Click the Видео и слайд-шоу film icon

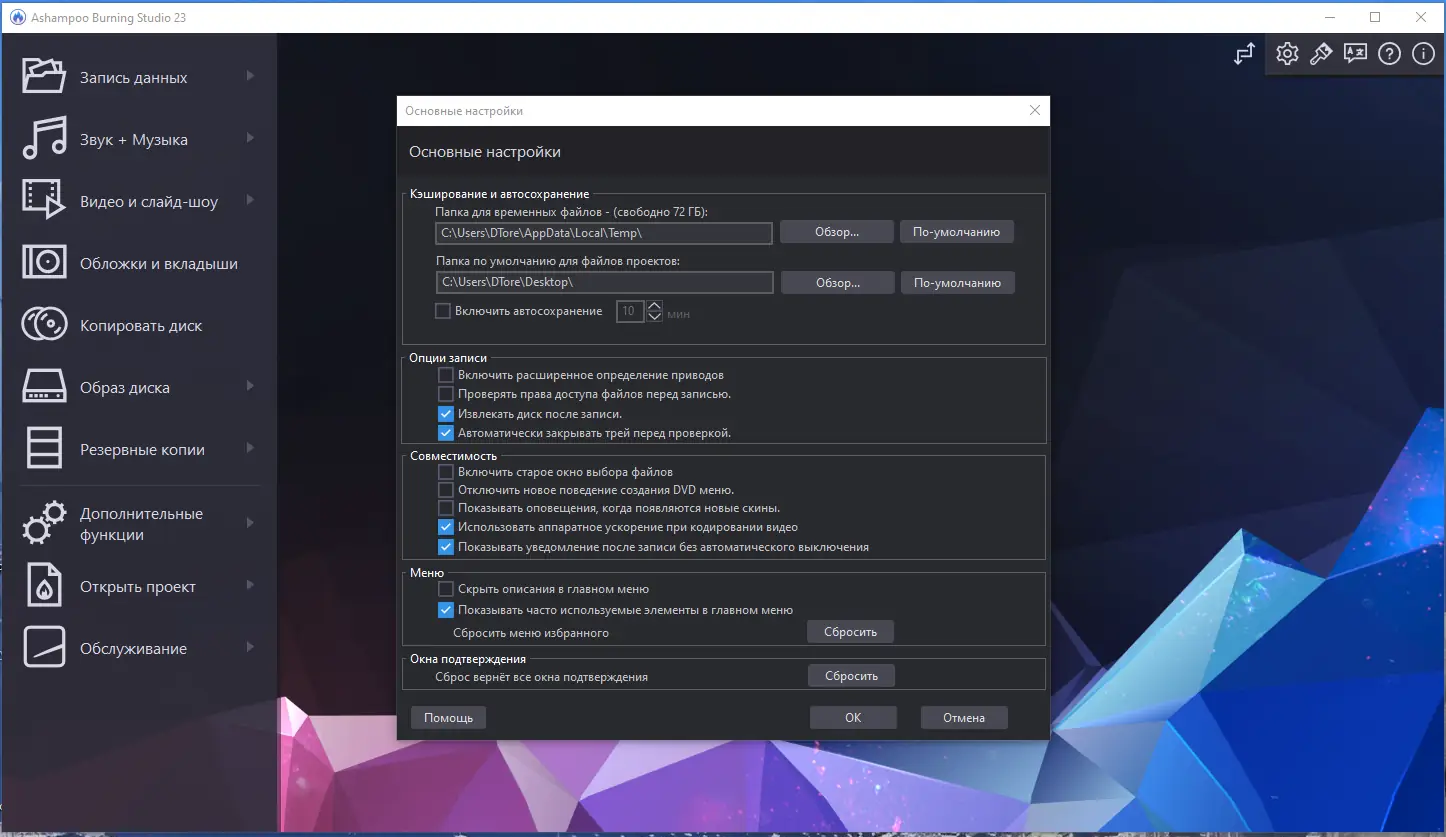(44, 201)
